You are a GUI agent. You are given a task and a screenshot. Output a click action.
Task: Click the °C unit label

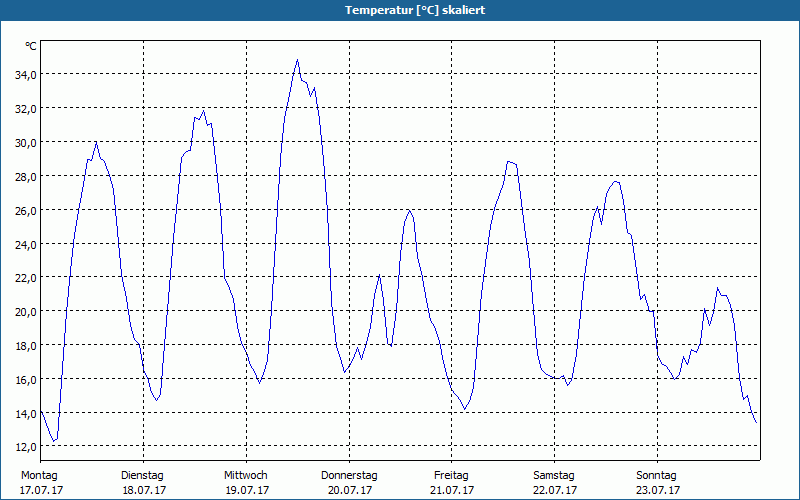tap(31, 46)
